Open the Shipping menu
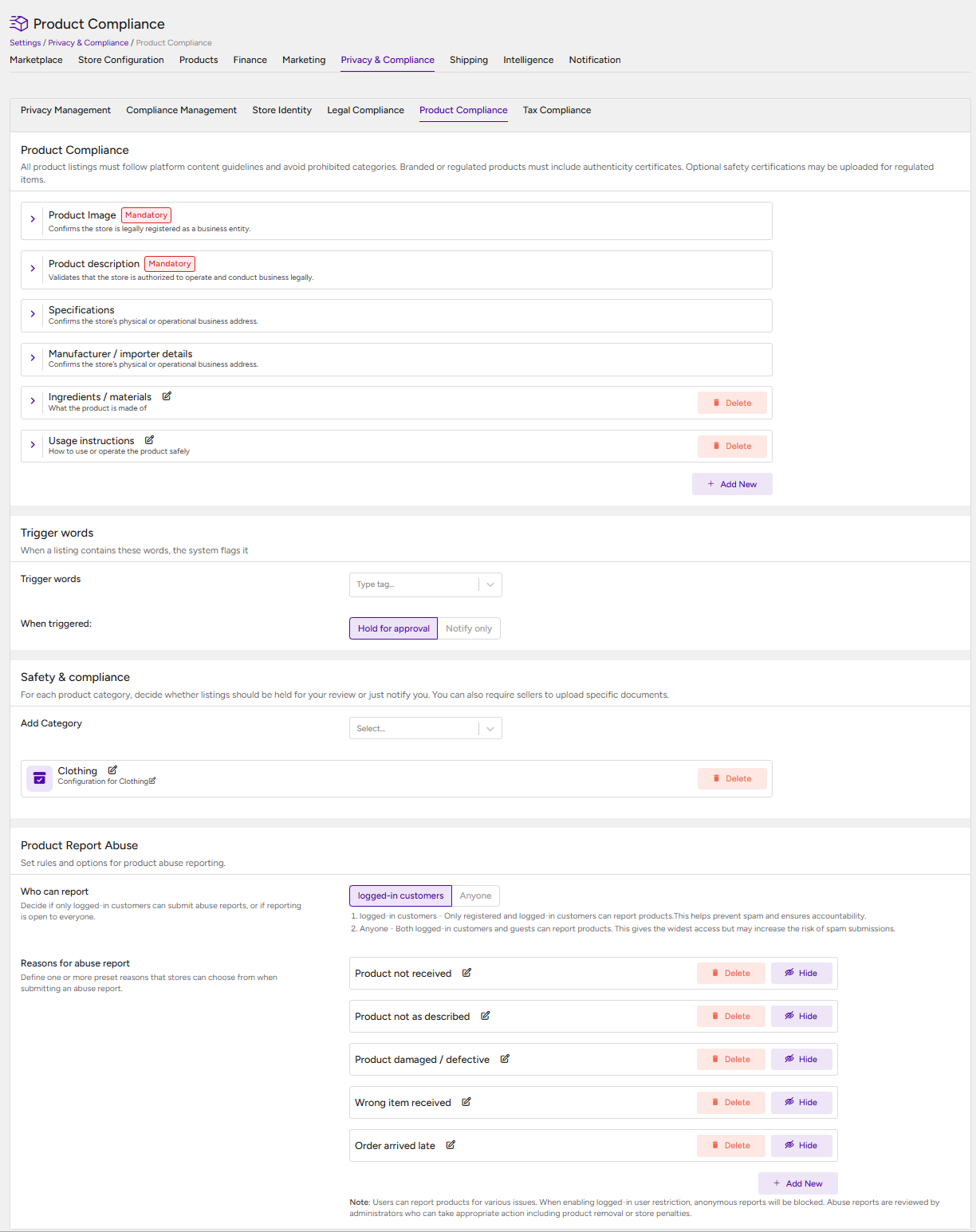This screenshot has width=976, height=1232. tap(469, 60)
